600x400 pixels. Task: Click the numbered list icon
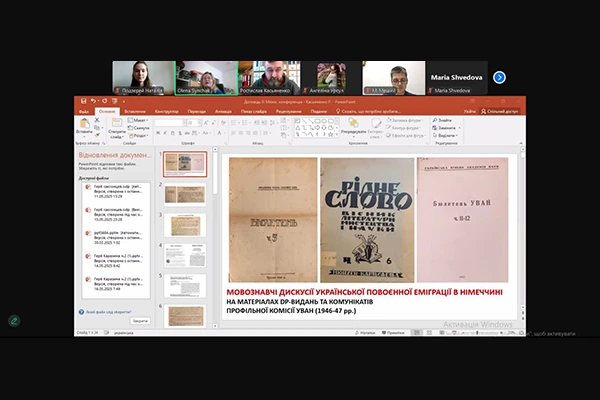point(245,123)
